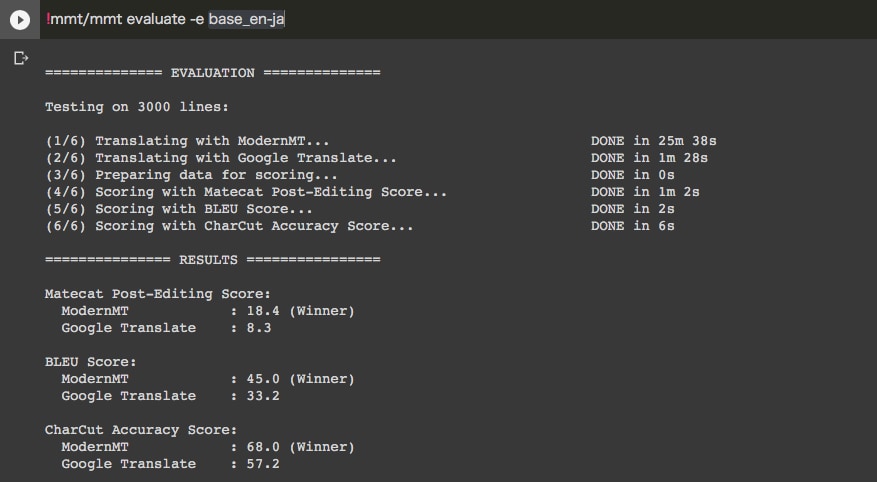Click '(1/6) Translating with ModernMT...' line
The height and width of the screenshot is (482, 877).
coord(187,141)
